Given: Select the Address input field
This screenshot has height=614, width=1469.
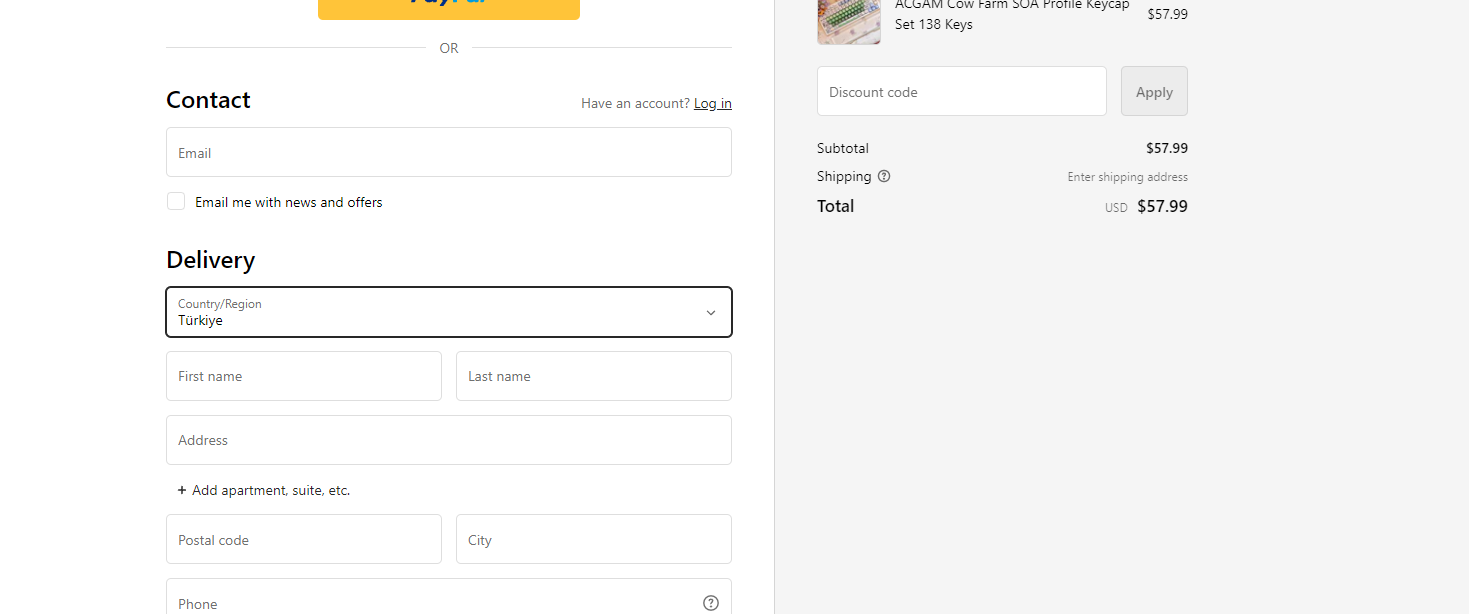Looking at the screenshot, I should click(448, 440).
